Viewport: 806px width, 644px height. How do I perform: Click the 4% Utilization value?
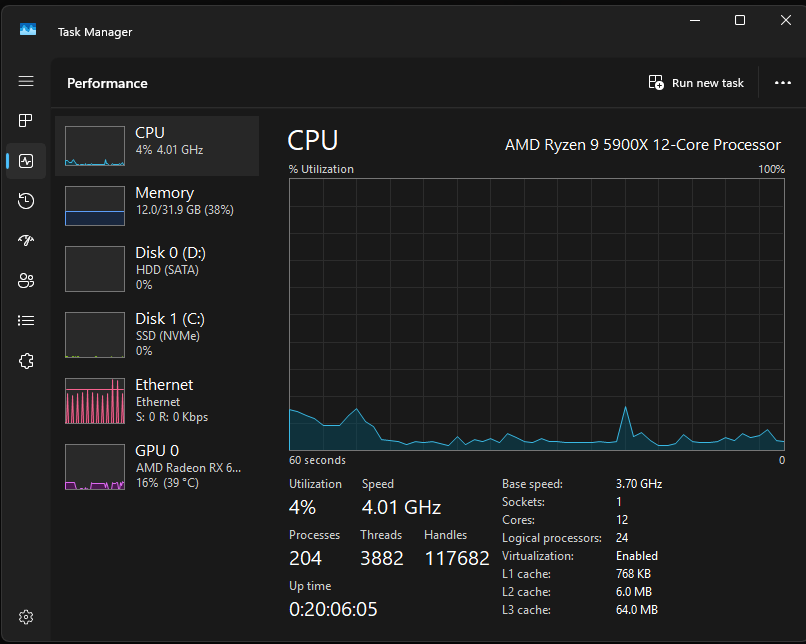tap(302, 507)
